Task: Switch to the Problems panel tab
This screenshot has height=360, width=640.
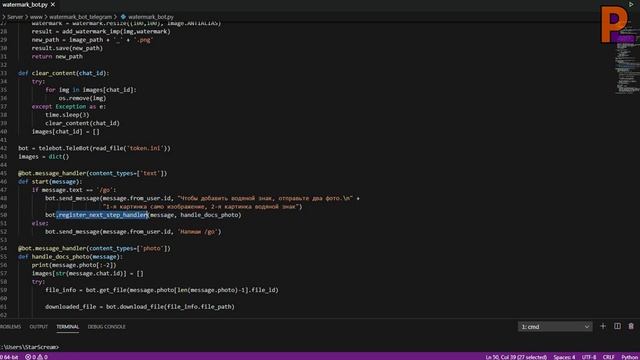Action: (10, 327)
